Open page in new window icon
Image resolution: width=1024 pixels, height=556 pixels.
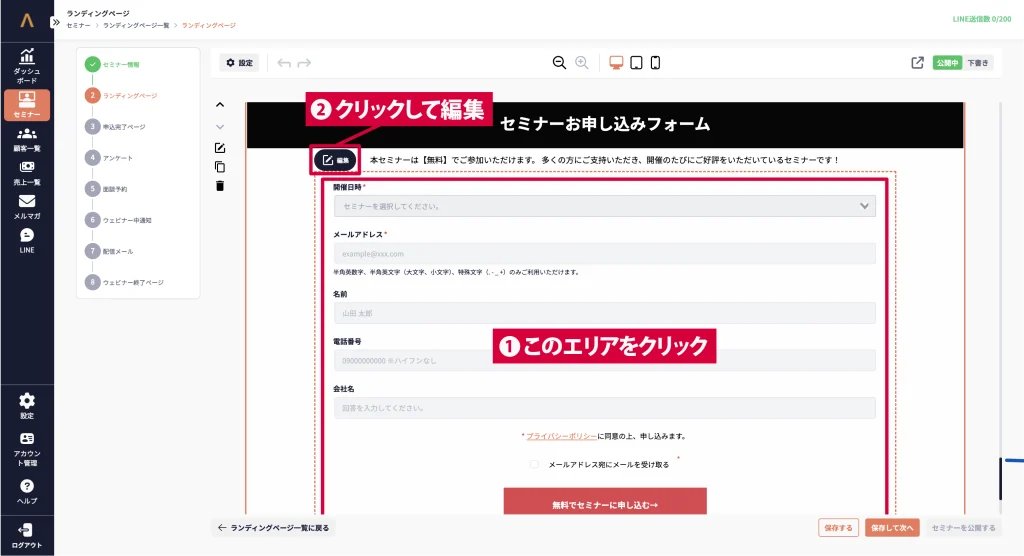point(917,63)
